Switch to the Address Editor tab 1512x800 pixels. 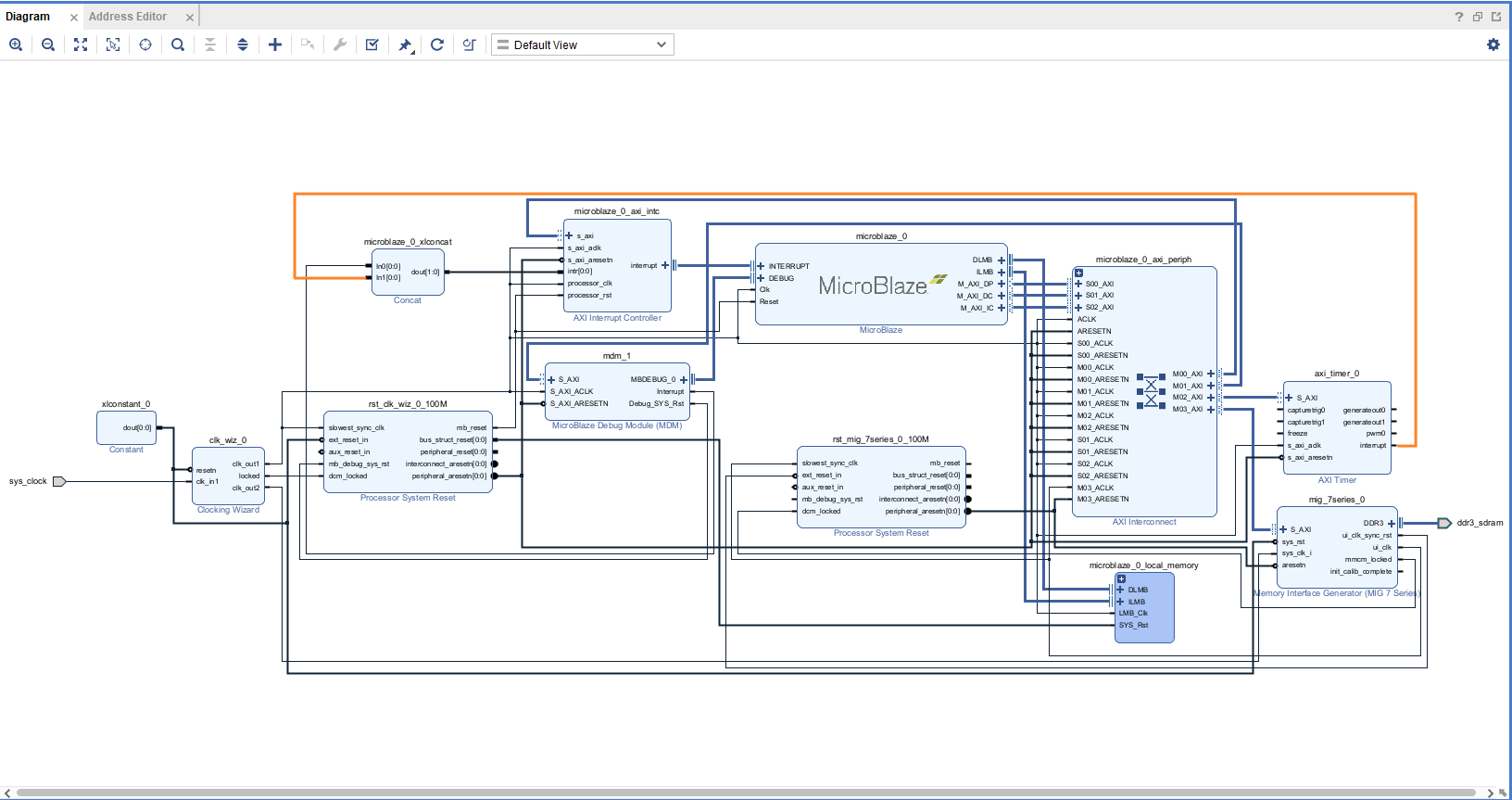128,17
